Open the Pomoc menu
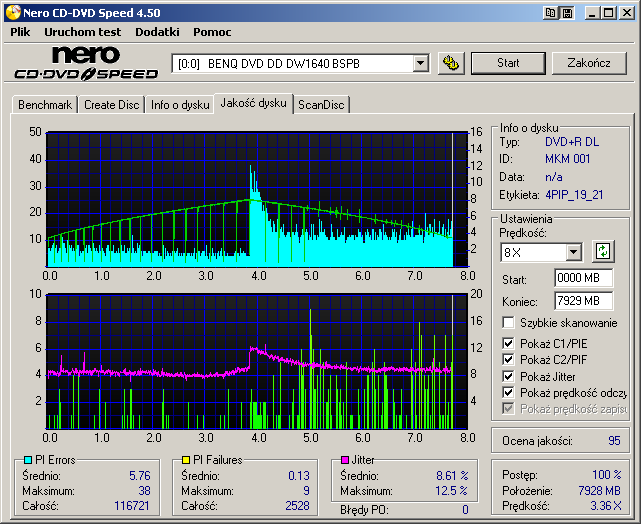The image size is (641, 524). (x=212, y=32)
